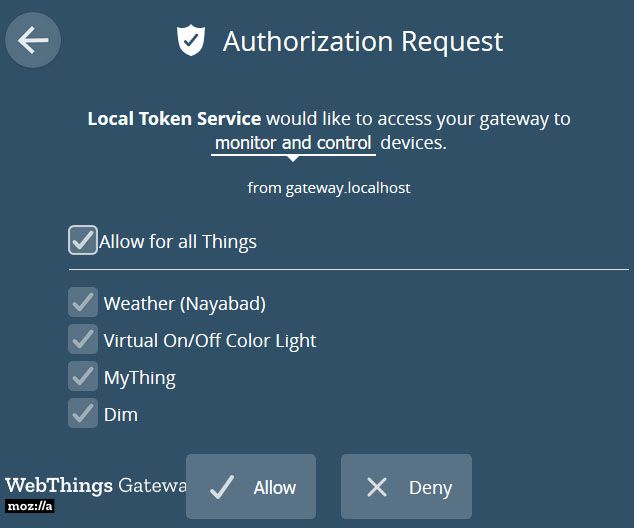
Task: Uncheck the Weather (Nayabad) checkbox
Action: point(83,302)
